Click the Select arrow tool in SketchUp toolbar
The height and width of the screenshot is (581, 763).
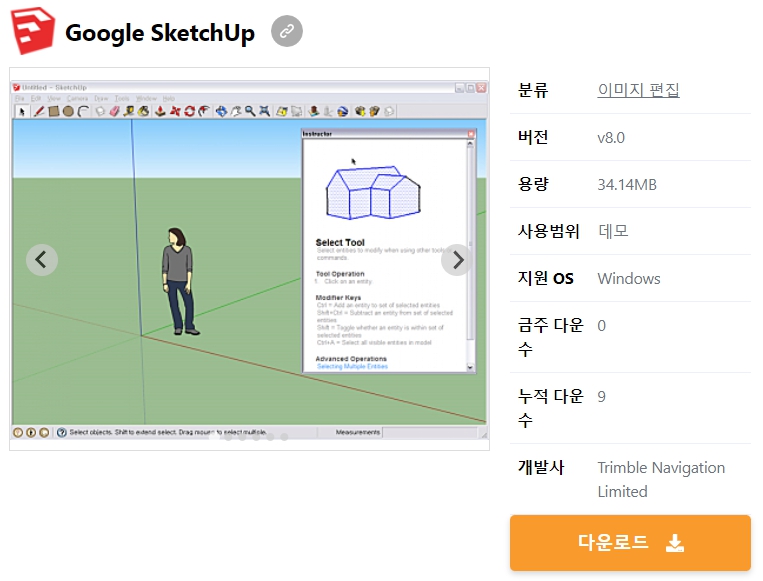tap(21, 111)
